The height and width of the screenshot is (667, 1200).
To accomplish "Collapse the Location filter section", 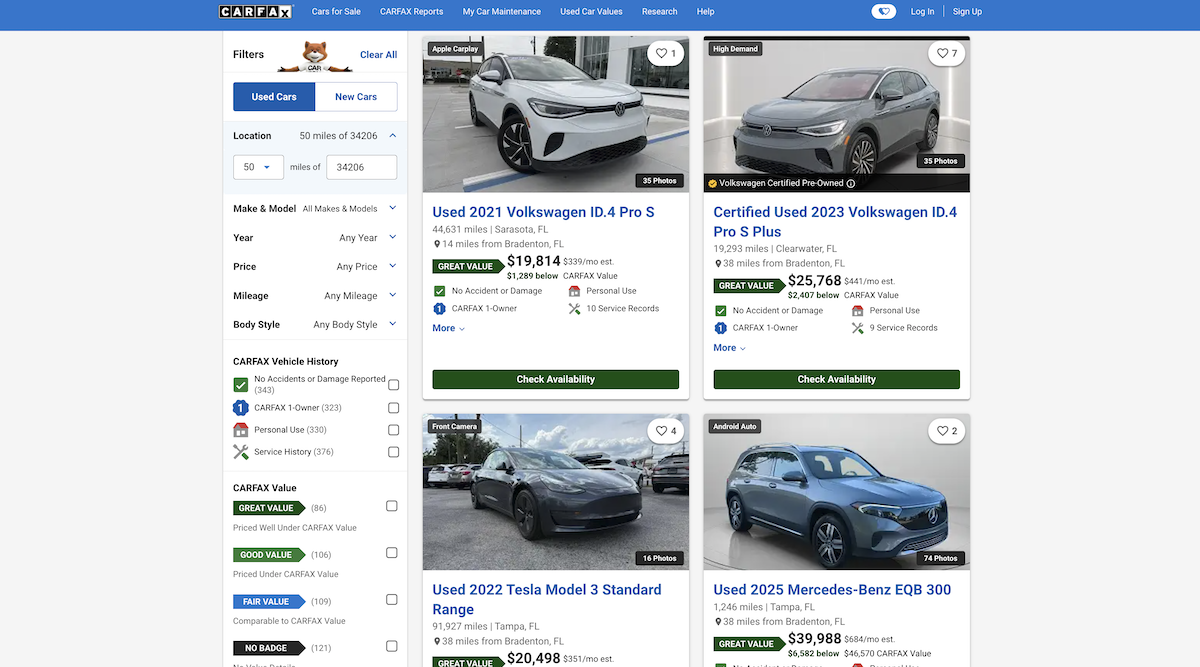I will [x=393, y=136].
